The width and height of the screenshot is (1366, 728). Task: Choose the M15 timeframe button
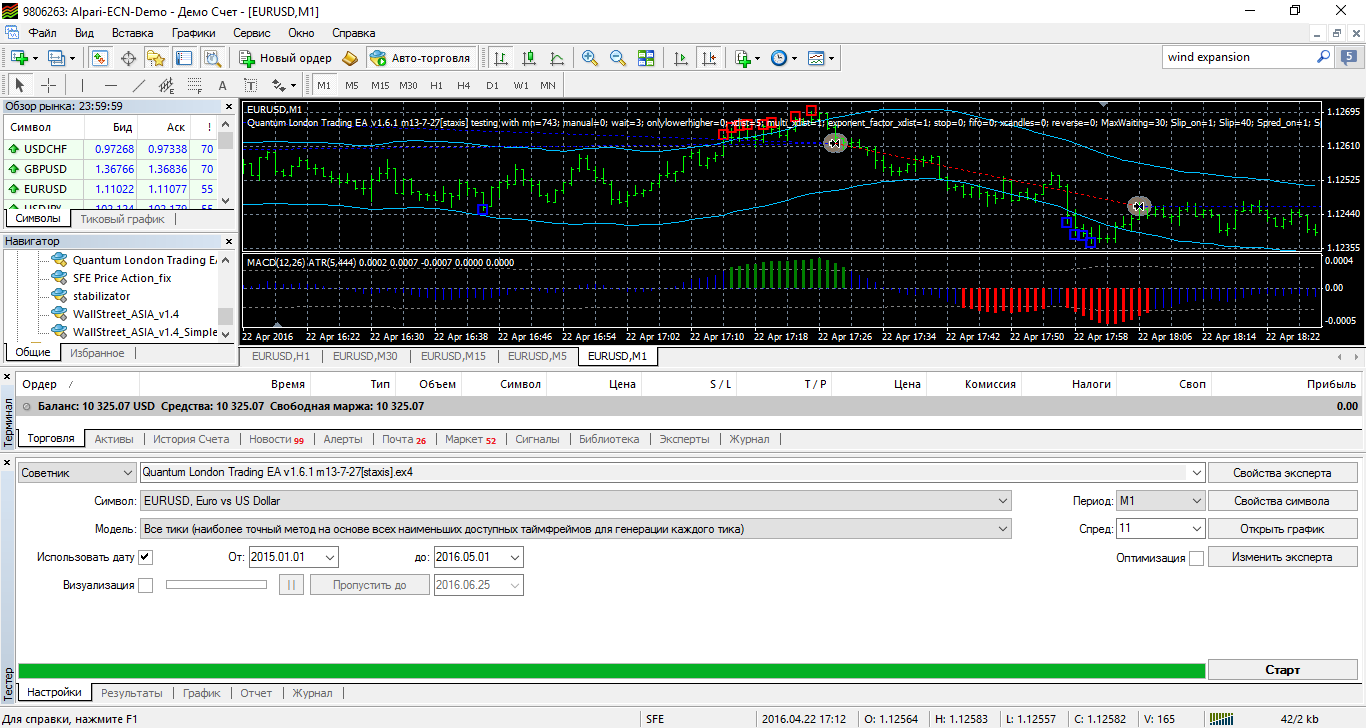(380, 85)
